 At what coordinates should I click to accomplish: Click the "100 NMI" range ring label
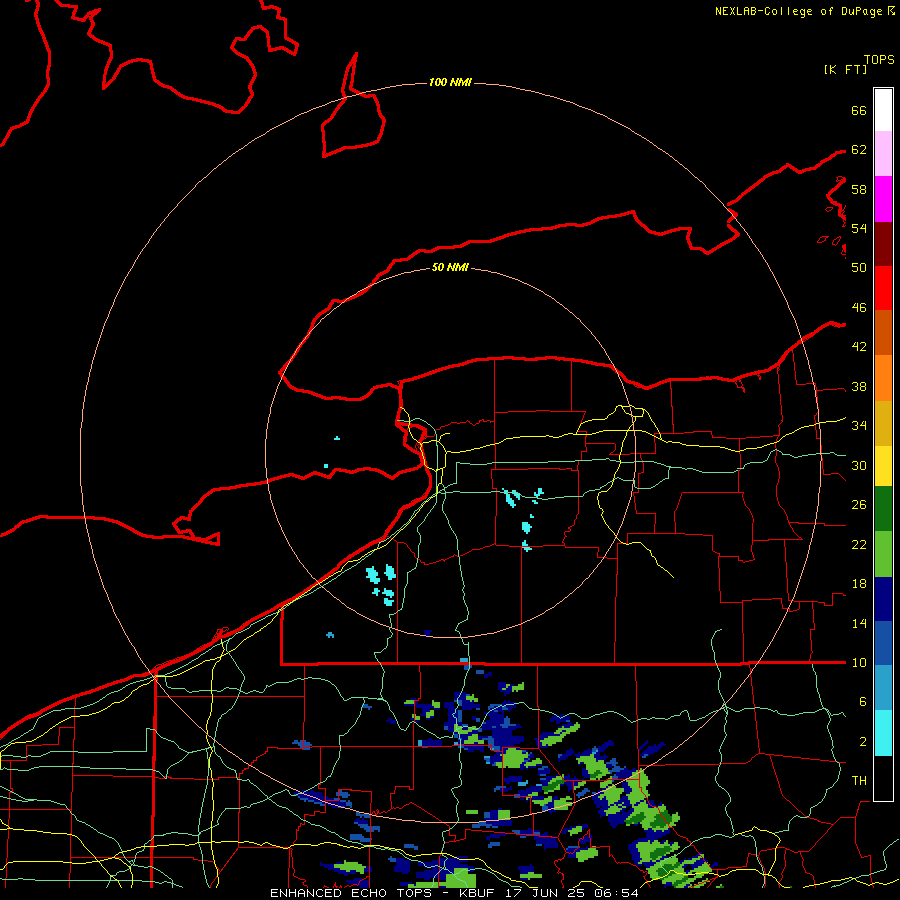450,83
